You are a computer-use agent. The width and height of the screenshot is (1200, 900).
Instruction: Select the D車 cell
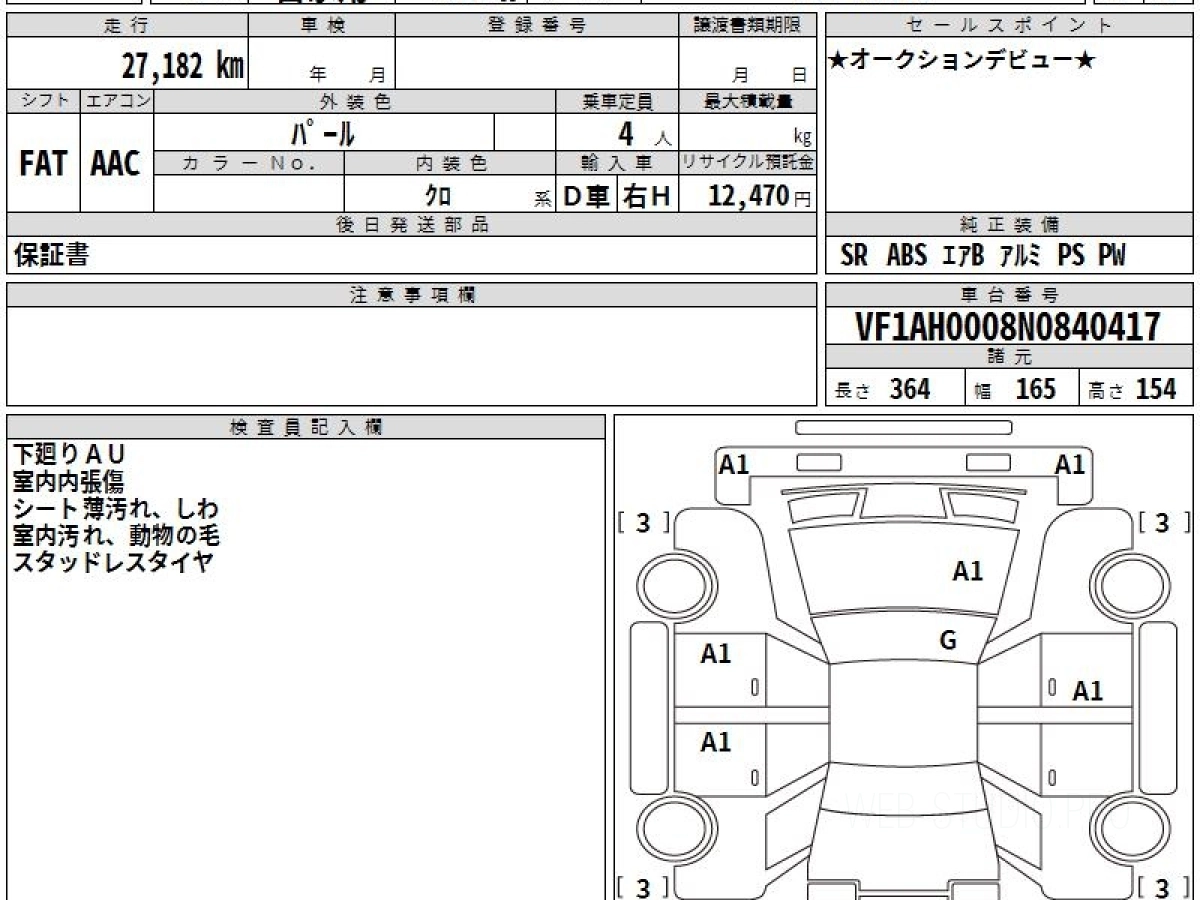pos(587,196)
